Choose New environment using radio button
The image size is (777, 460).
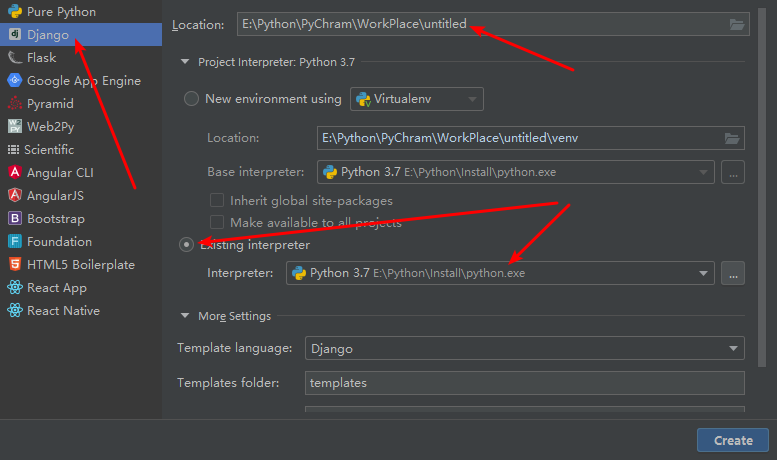pos(191,99)
